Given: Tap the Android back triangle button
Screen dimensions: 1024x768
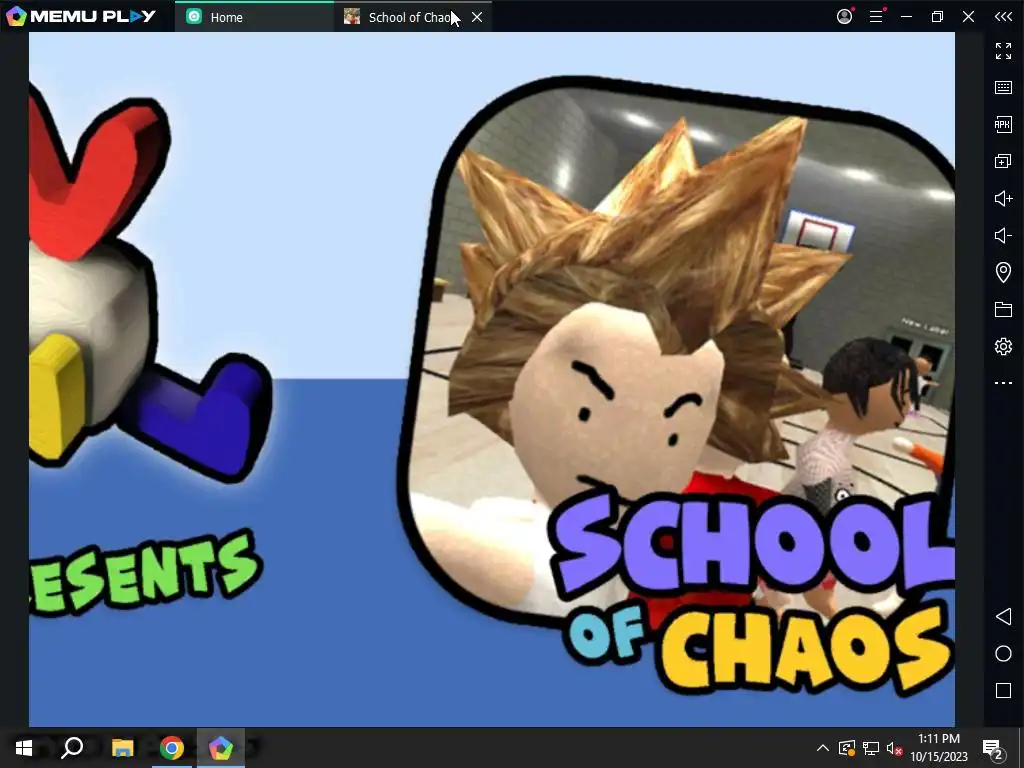Looking at the screenshot, I should (1003, 616).
